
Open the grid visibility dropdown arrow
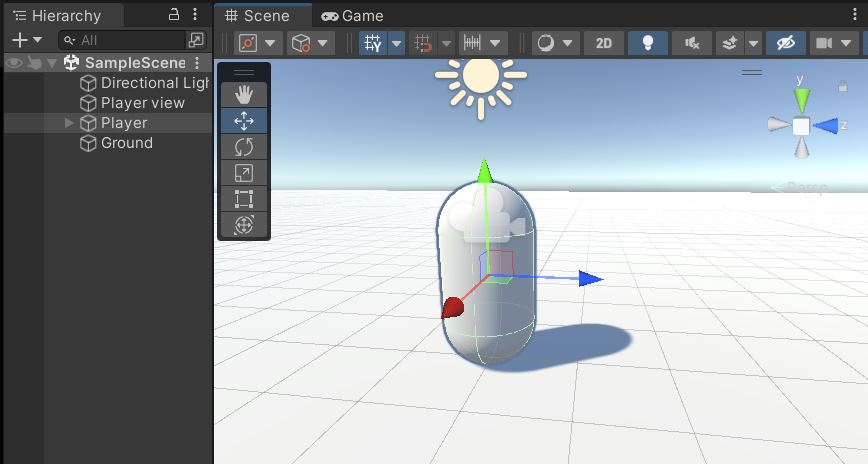coord(396,43)
